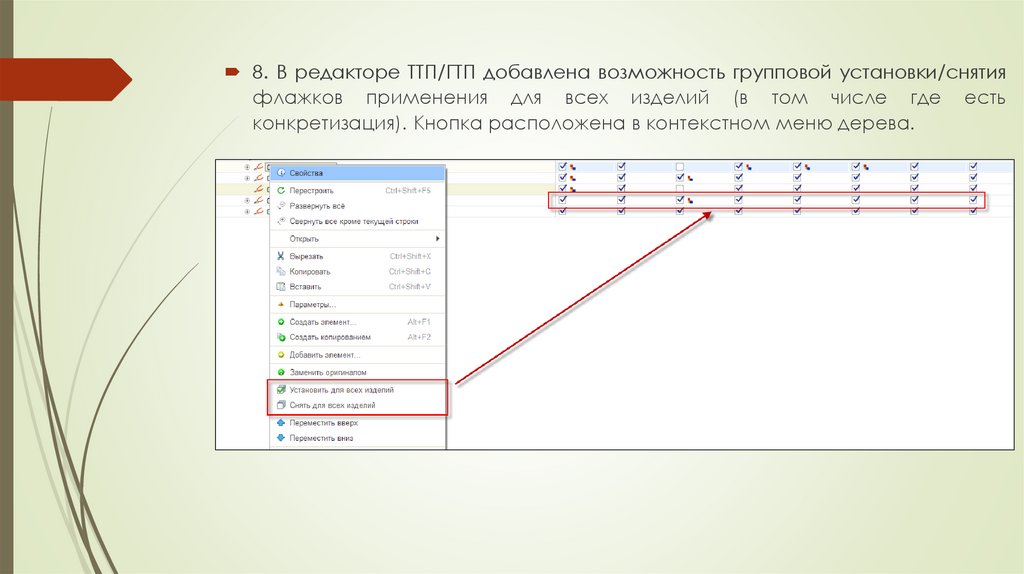Expand the second tree row
This screenshot has height=574, width=1024.
[247, 178]
